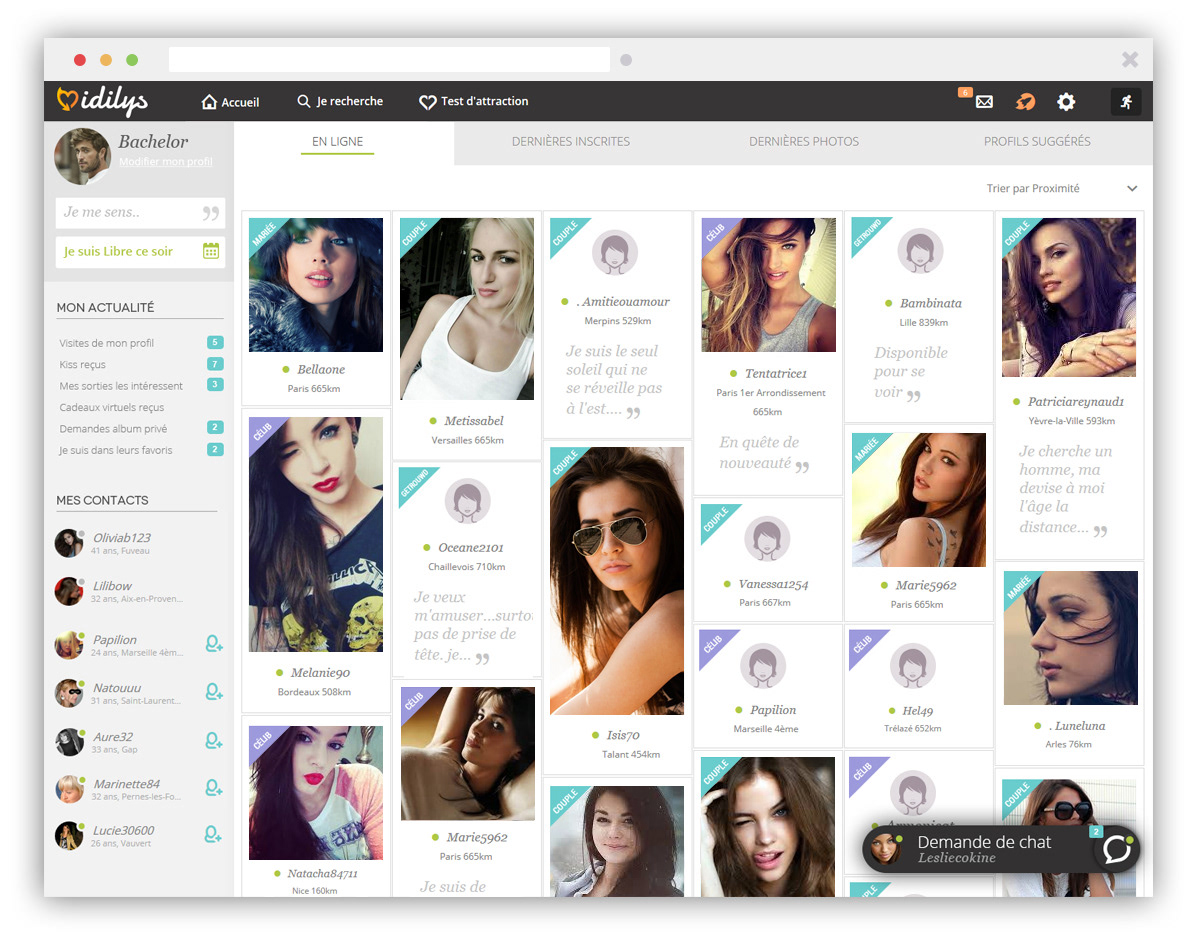Switch to the DERNIÈRES INSCRITES tab
The image size is (1200, 934).
[x=571, y=142]
